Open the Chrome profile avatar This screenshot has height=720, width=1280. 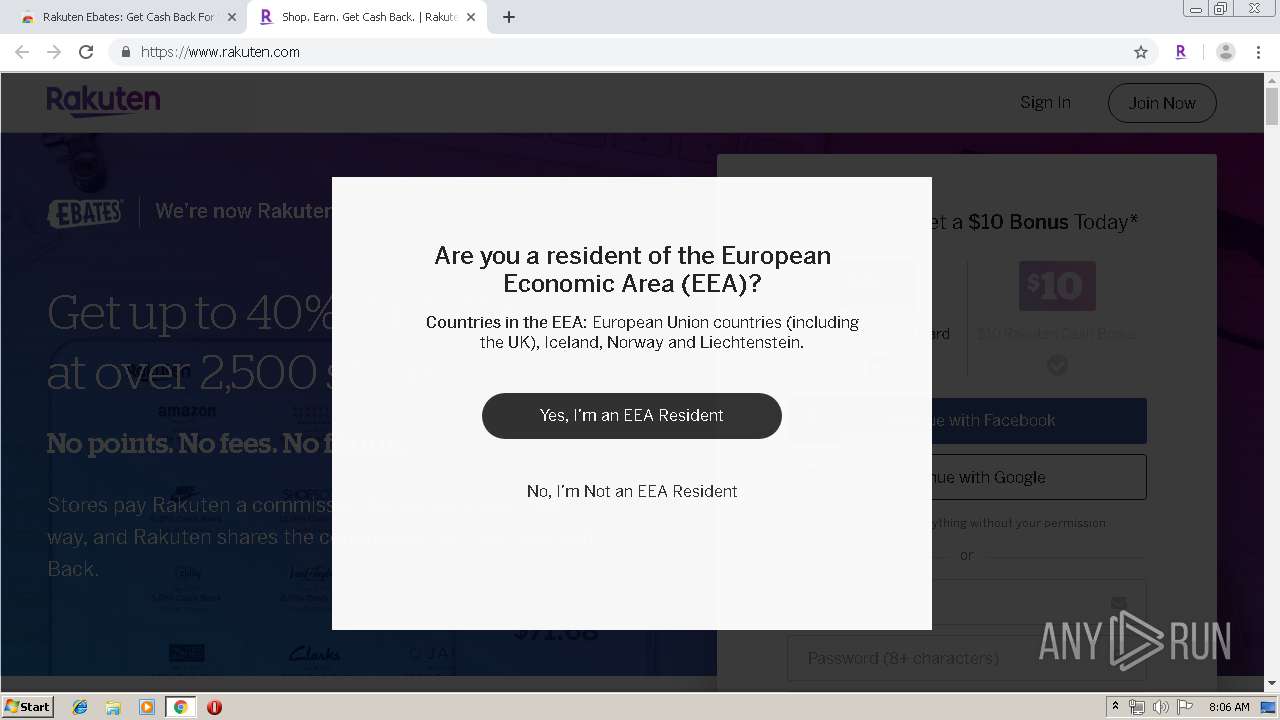[1226, 52]
